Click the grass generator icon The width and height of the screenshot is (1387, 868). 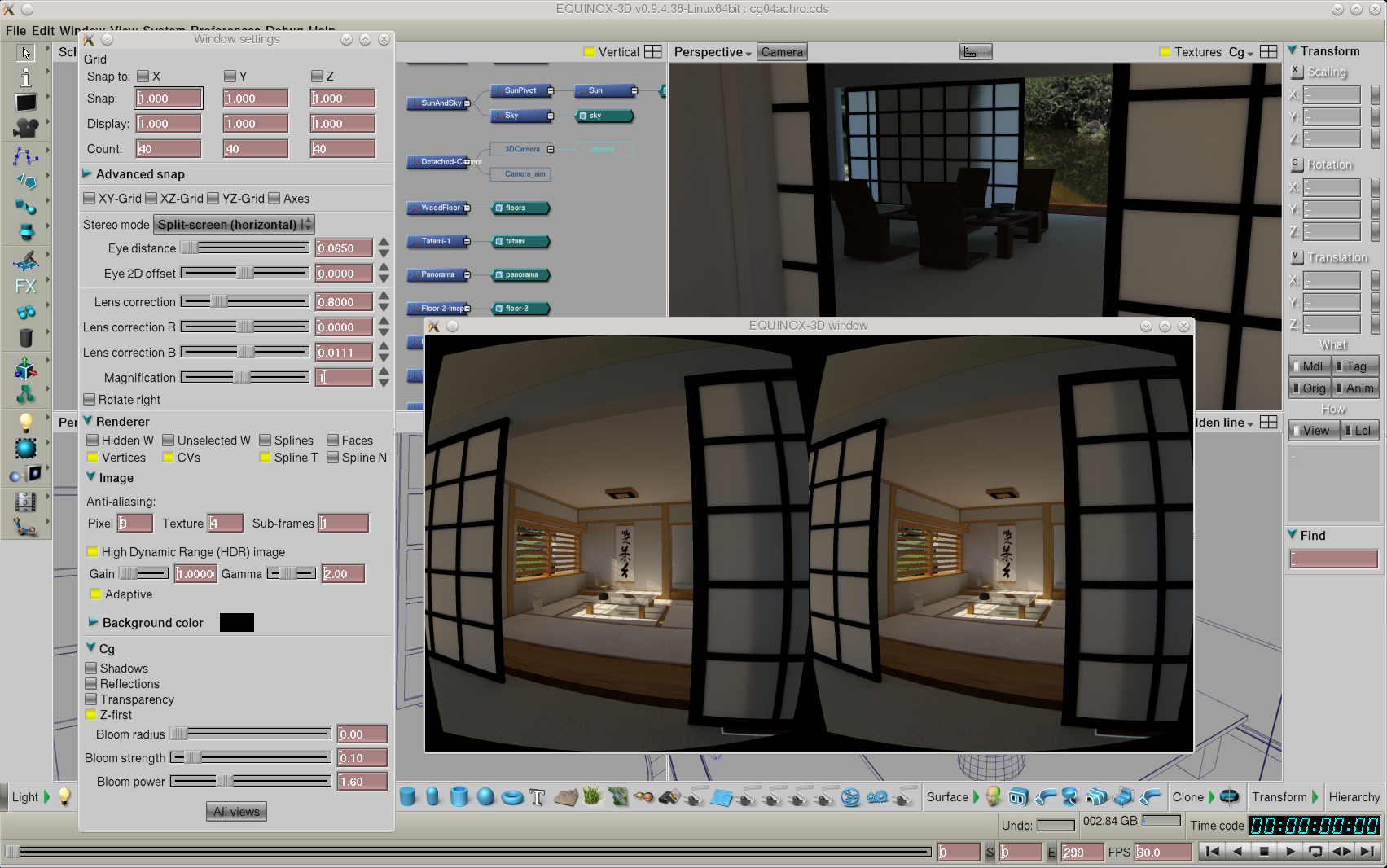[591, 796]
